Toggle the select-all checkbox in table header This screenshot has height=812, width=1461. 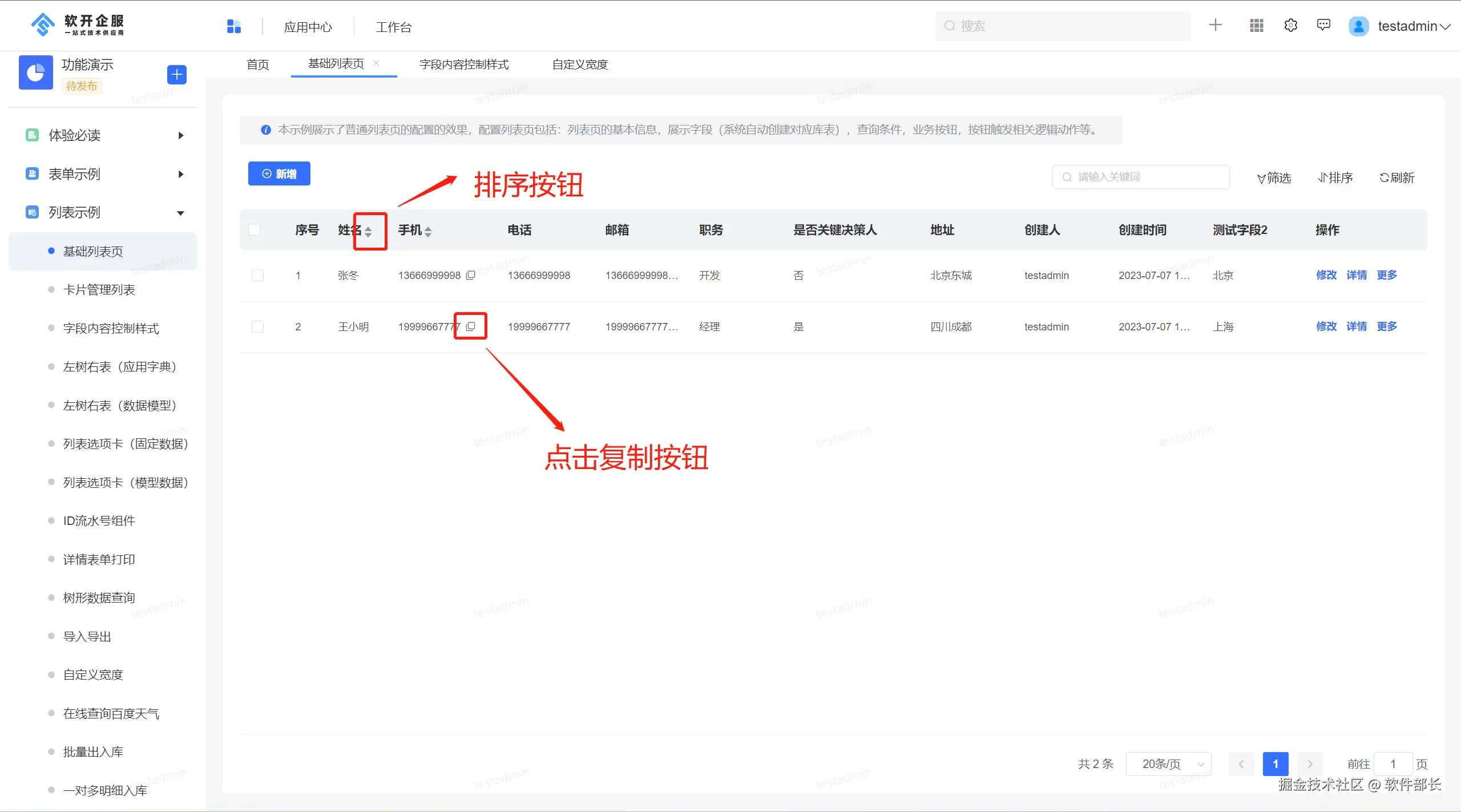coord(255,230)
